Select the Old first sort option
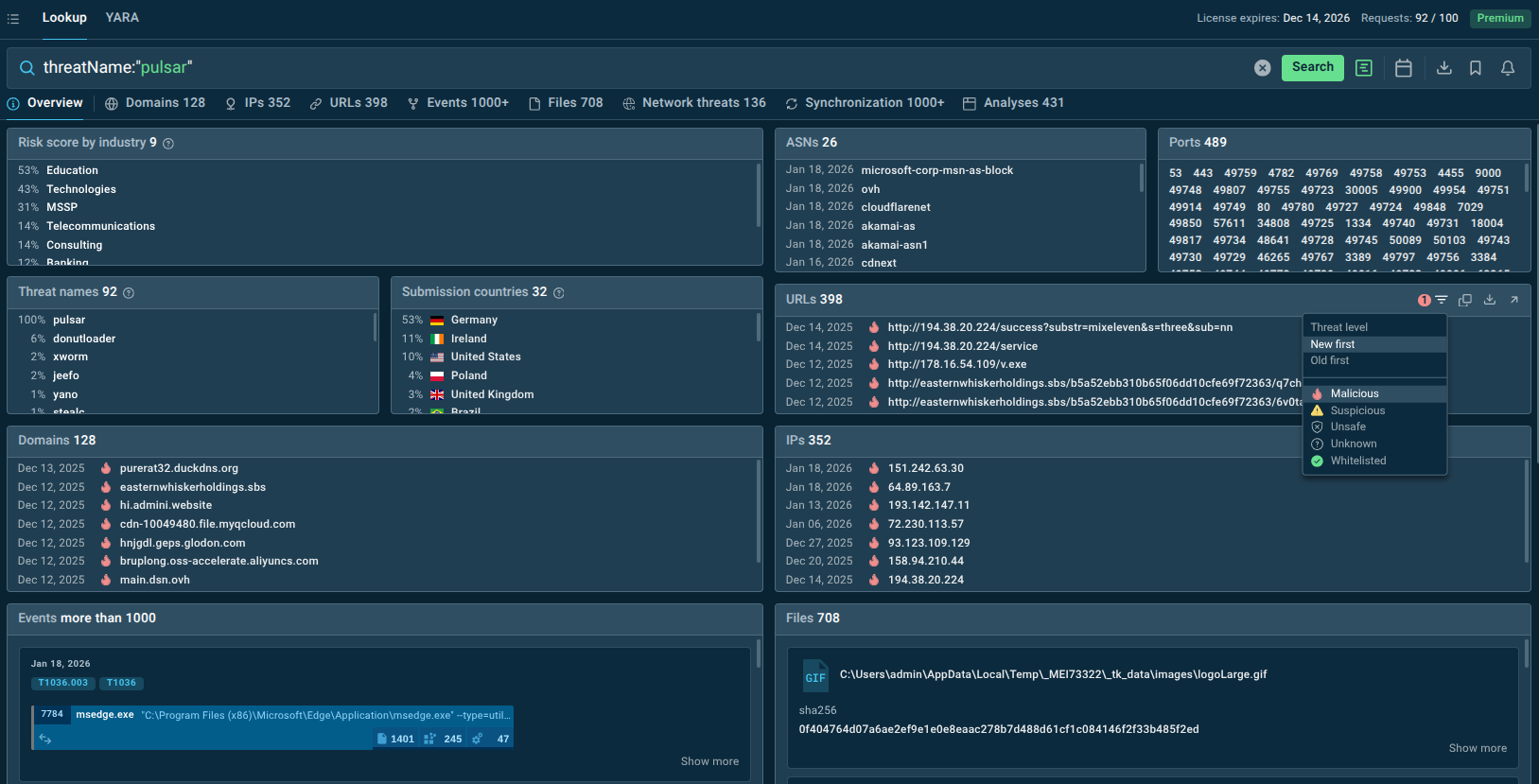The width and height of the screenshot is (1539, 784). pyautogui.click(x=1329, y=360)
